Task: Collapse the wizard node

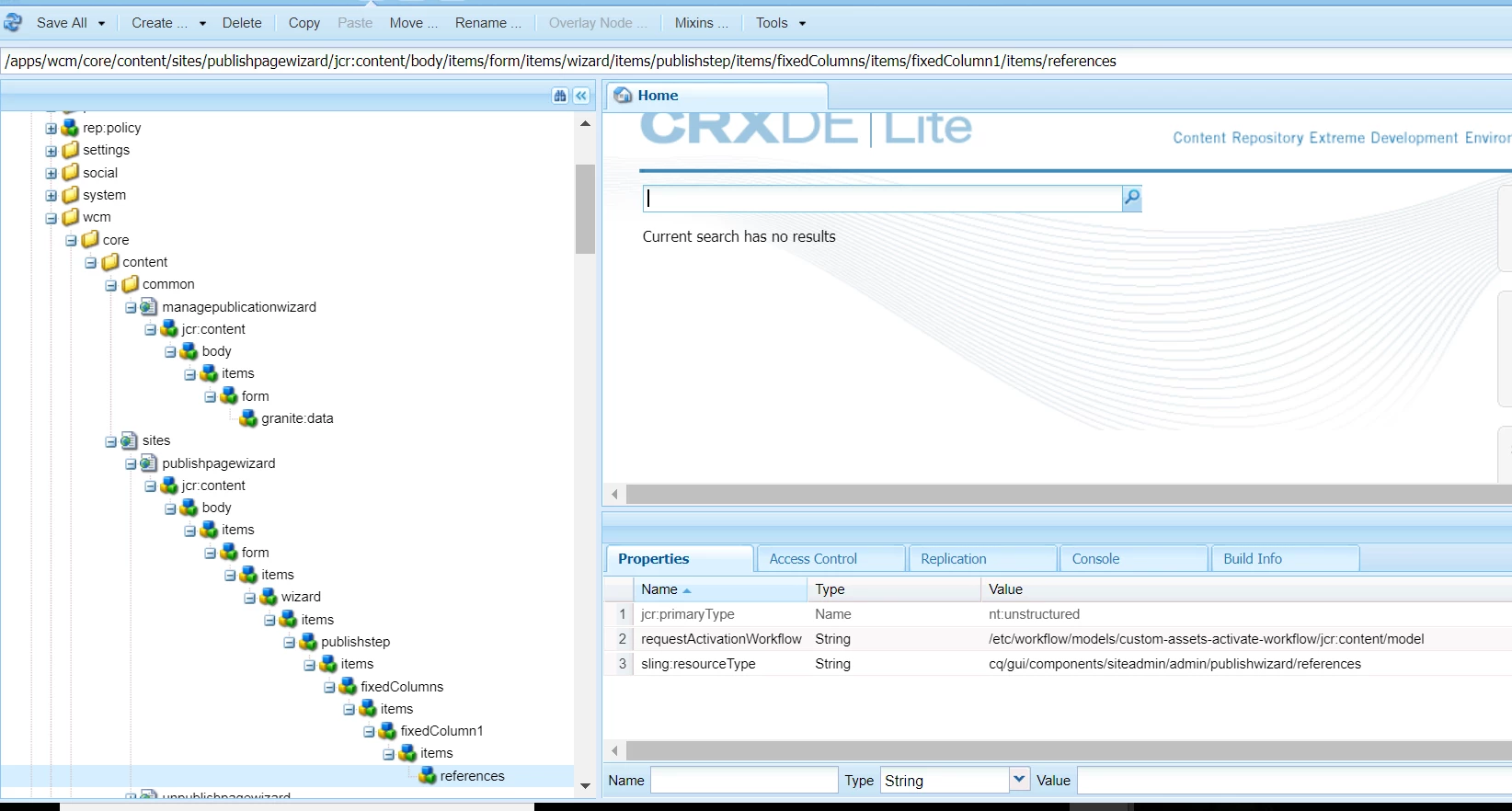Action: (x=250, y=598)
